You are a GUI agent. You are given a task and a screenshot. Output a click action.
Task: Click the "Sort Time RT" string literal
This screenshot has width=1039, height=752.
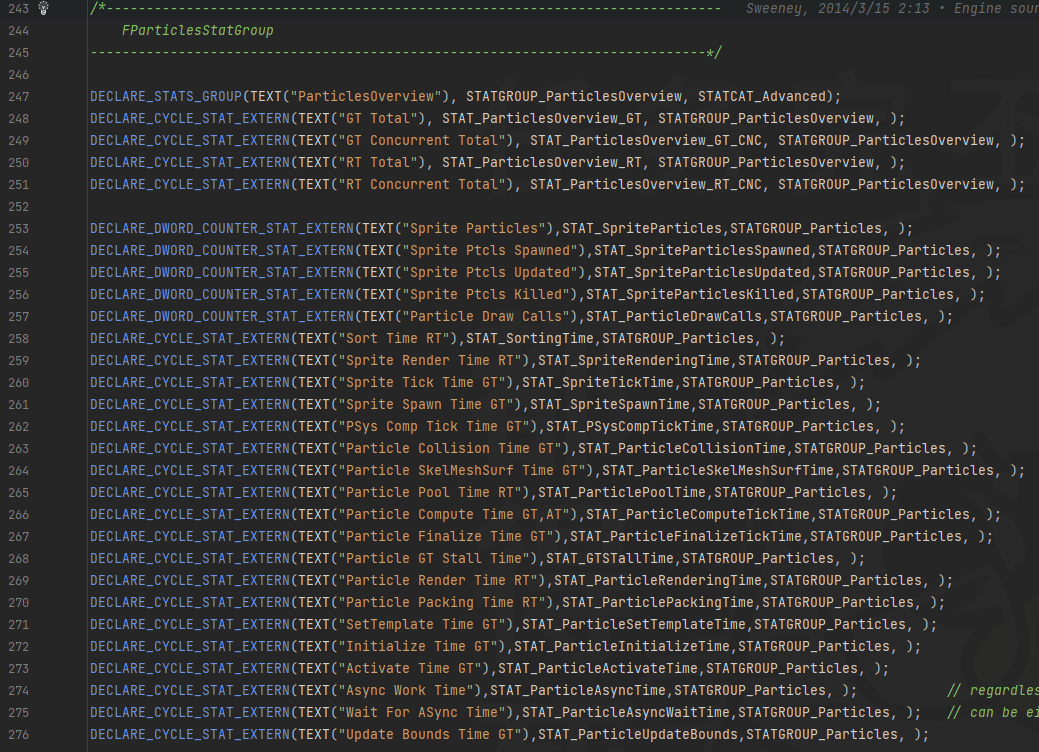pyautogui.click(x=394, y=339)
